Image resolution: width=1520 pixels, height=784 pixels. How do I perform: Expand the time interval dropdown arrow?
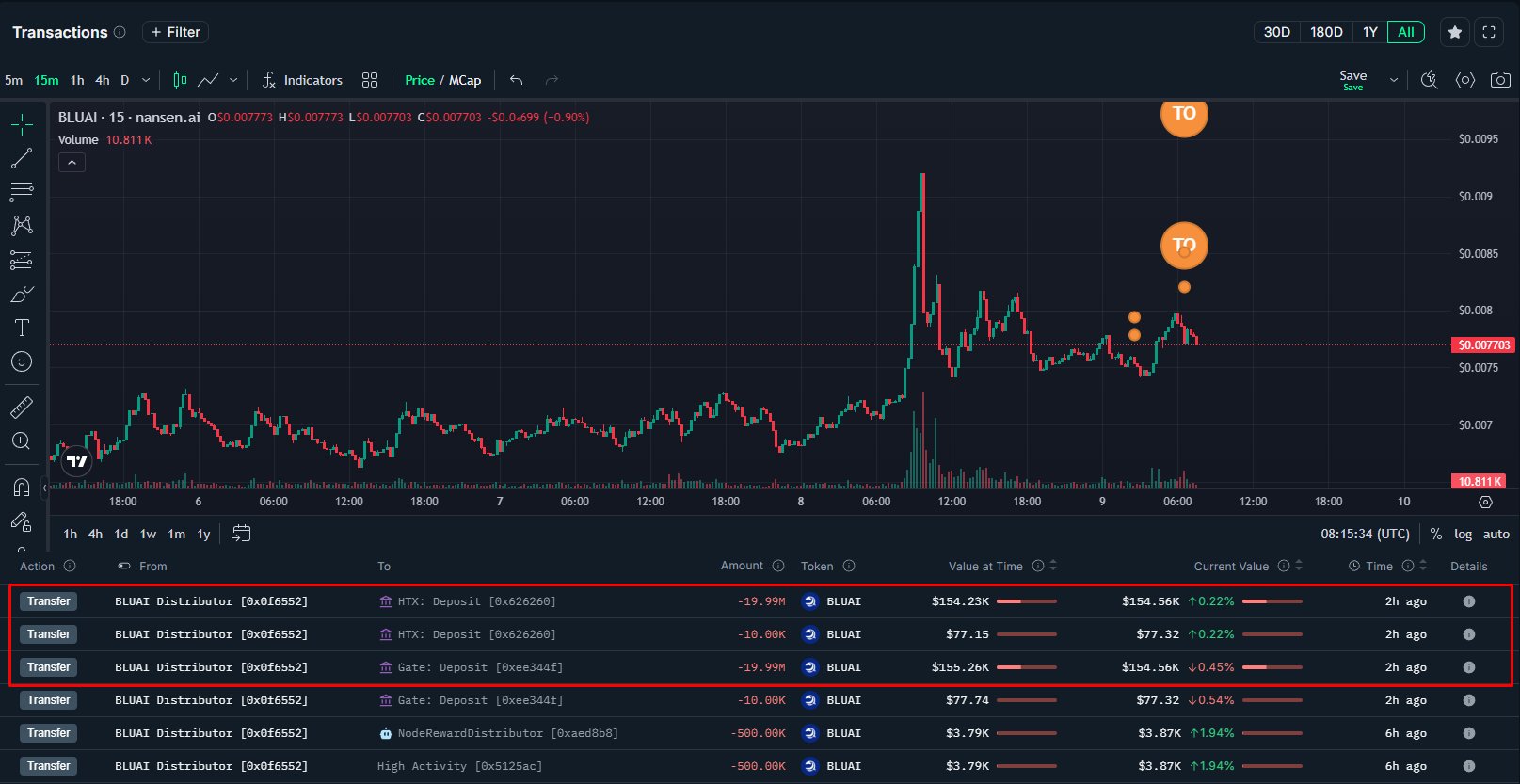point(146,80)
